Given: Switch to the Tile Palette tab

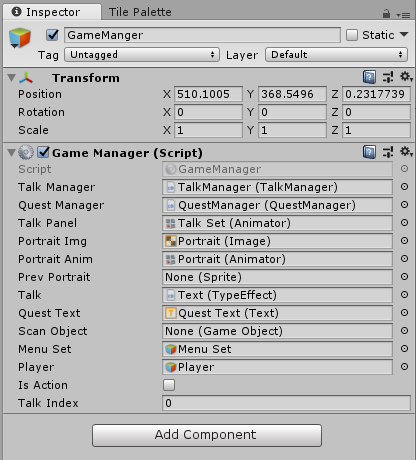Looking at the screenshot, I should [x=140, y=12].
